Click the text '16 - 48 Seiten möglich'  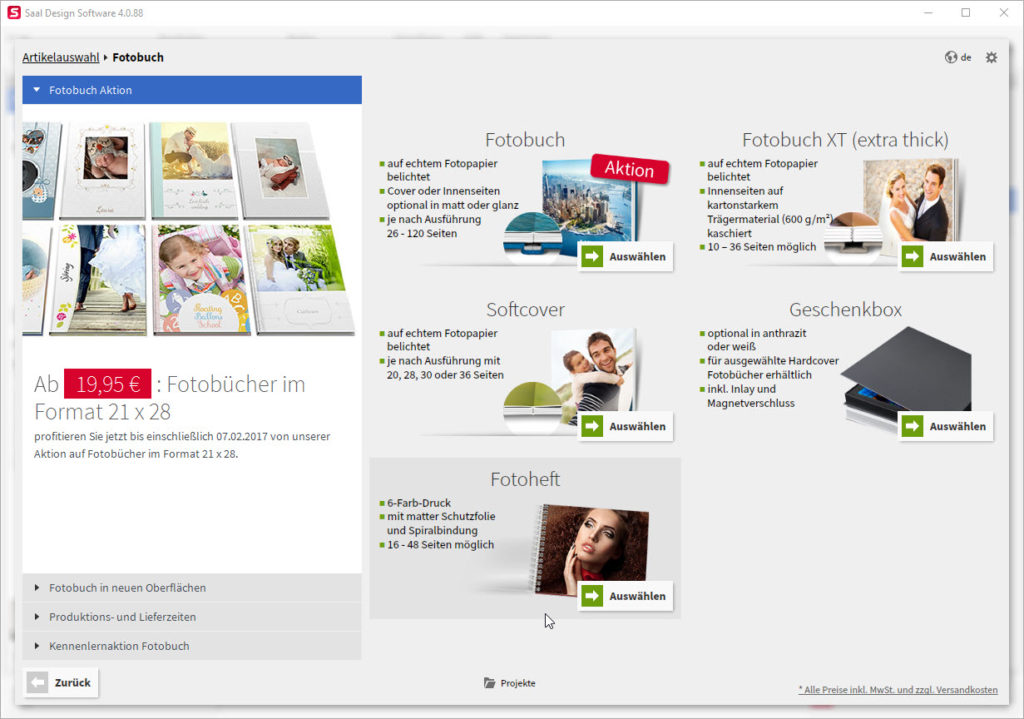click(x=440, y=545)
